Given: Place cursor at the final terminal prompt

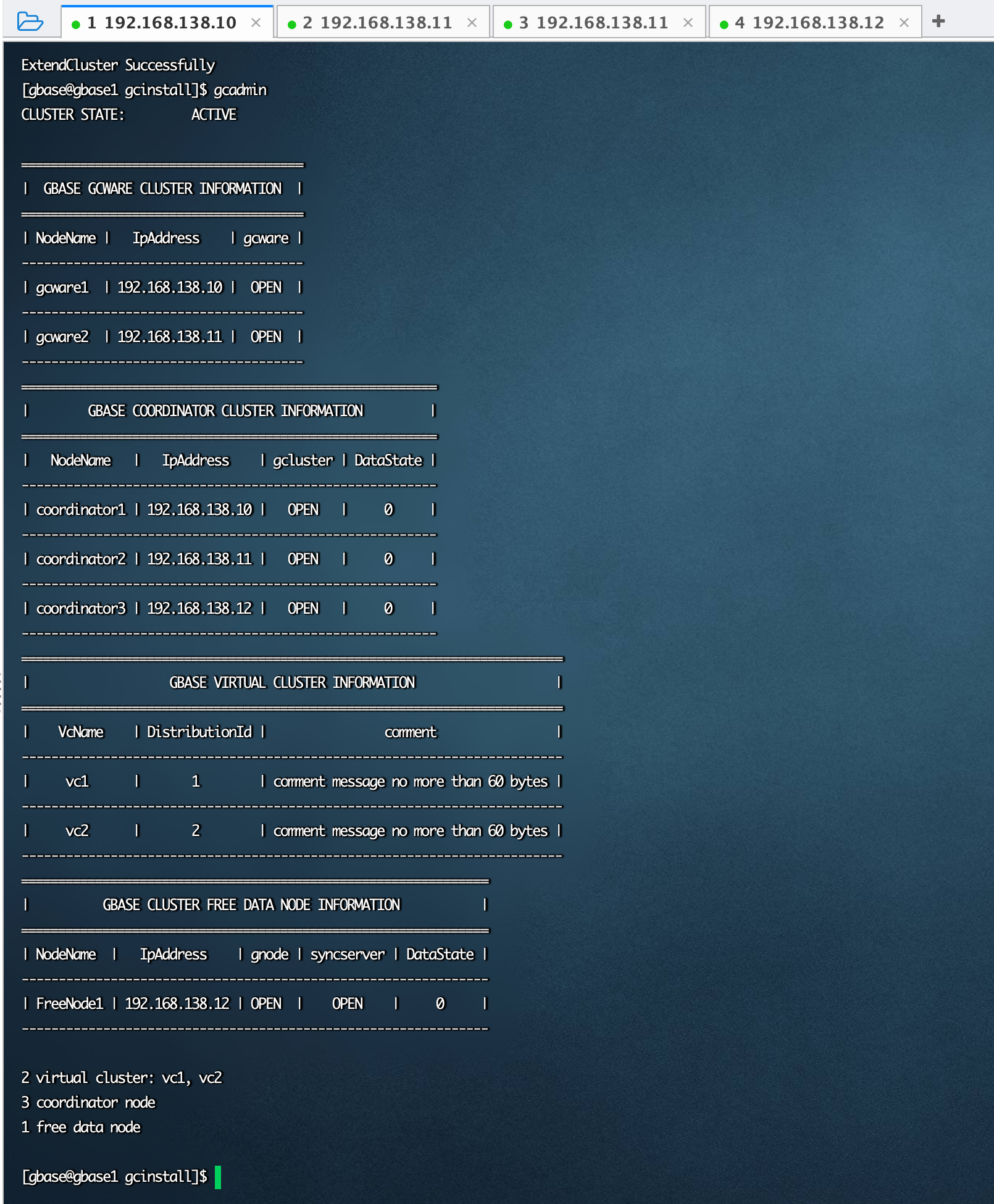Looking at the screenshot, I should (218, 1177).
